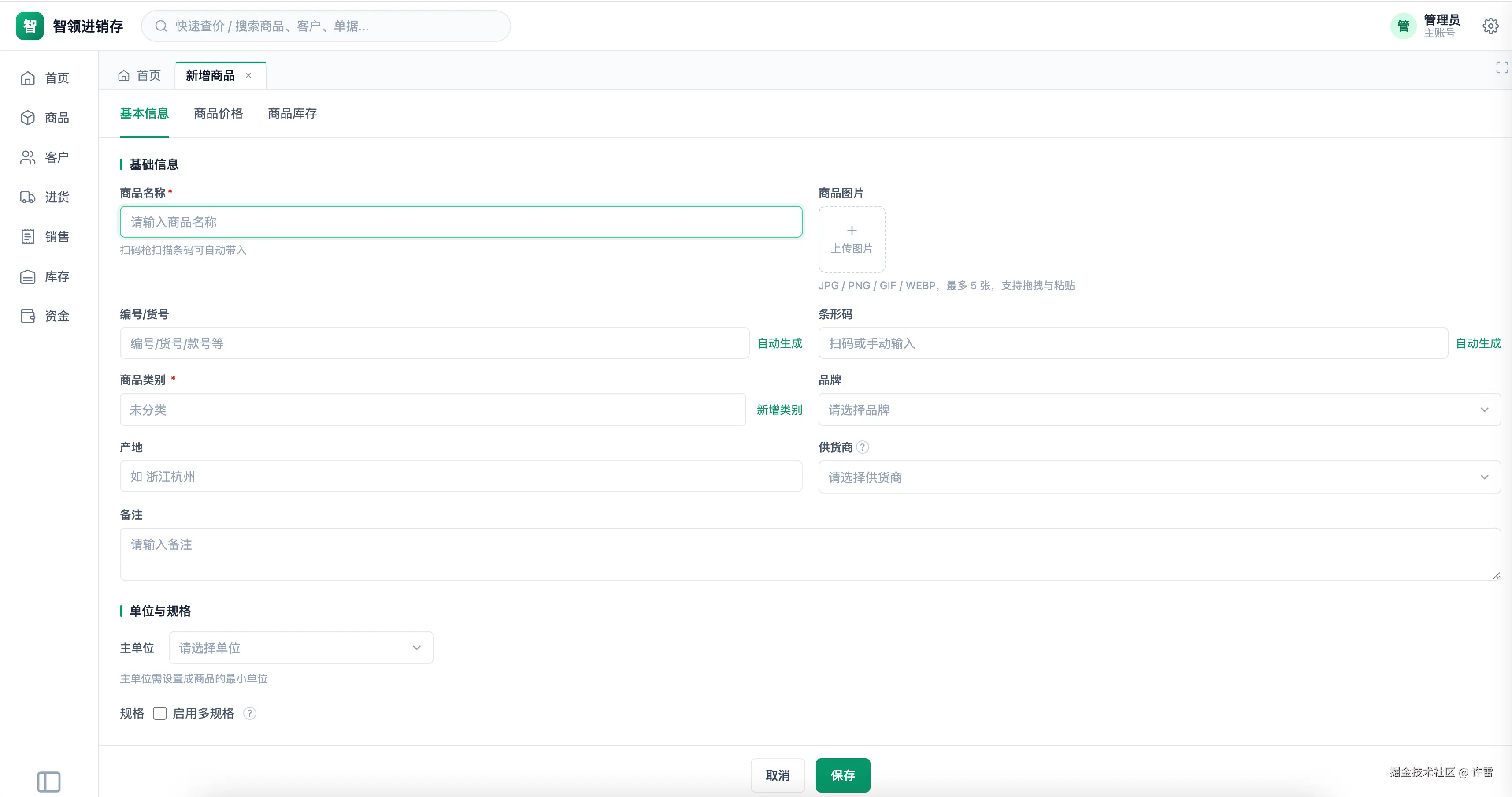Image resolution: width=1512 pixels, height=797 pixels.
Task: Focus the 条形码 input field
Action: [1133, 343]
